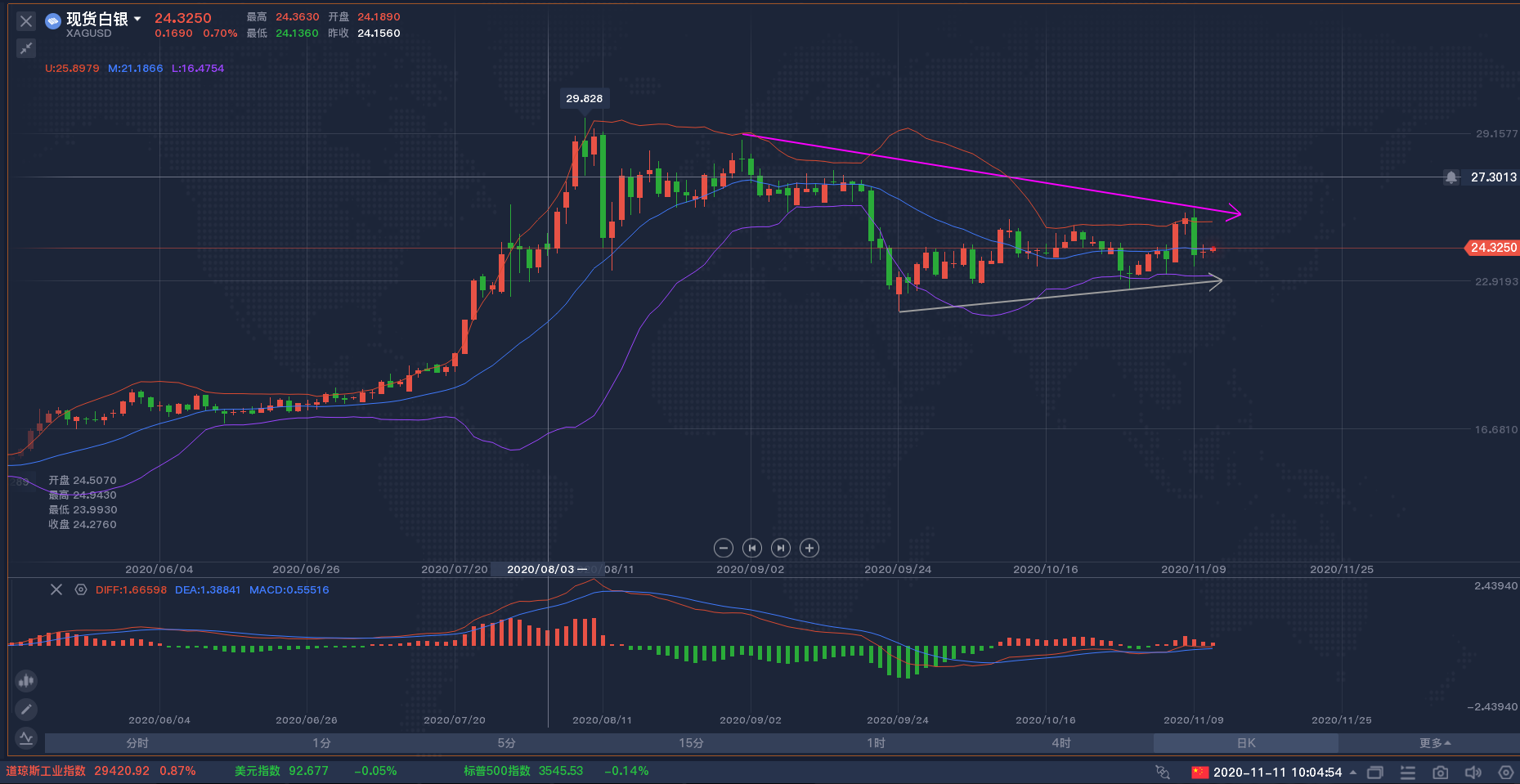Click the 道琼斯工业指数 ticker label
The width and height of the screenshot is (1520, 784).
tap(46, 771)
